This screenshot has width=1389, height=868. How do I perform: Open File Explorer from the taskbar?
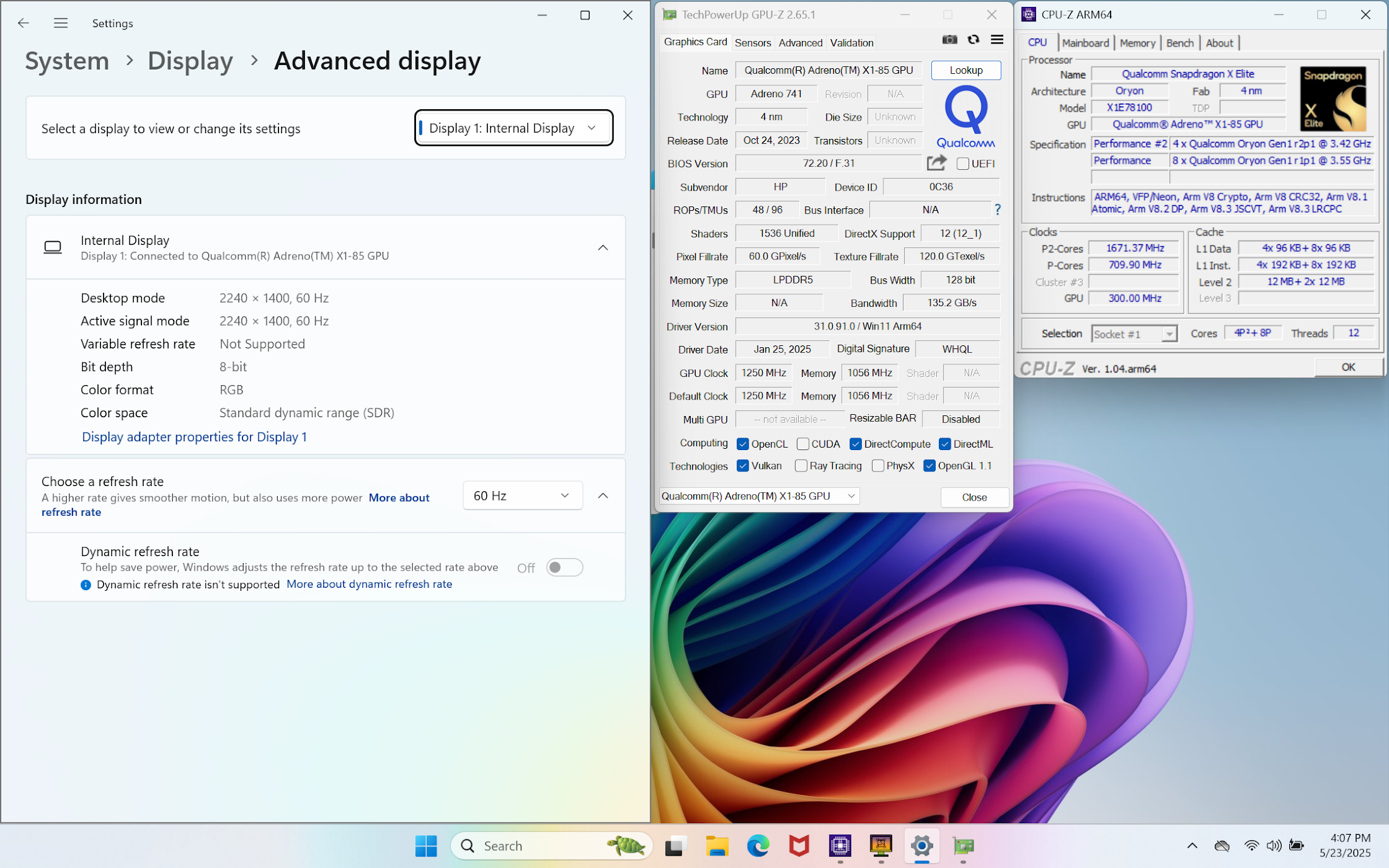(717, 846)
